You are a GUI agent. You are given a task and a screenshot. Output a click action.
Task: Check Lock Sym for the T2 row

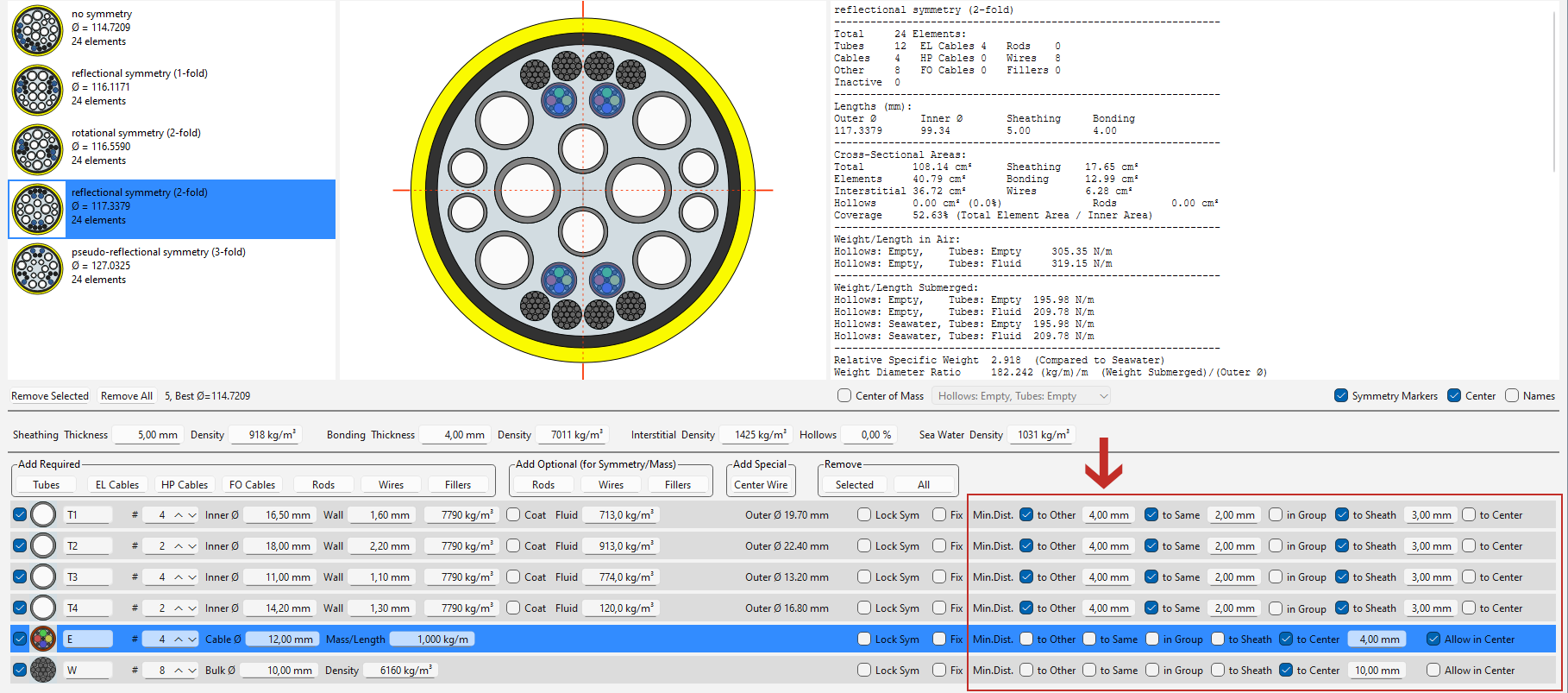(x=864, y=546)
